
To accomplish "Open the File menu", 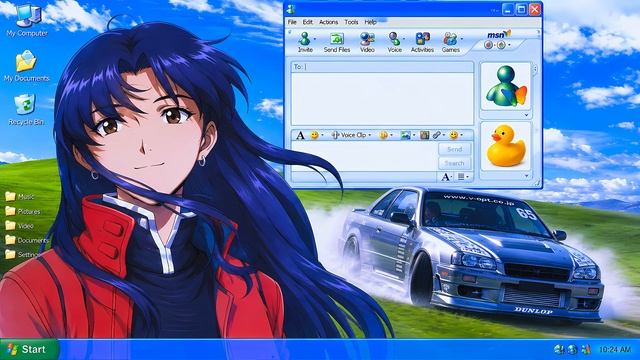I will tap(292, 22).
